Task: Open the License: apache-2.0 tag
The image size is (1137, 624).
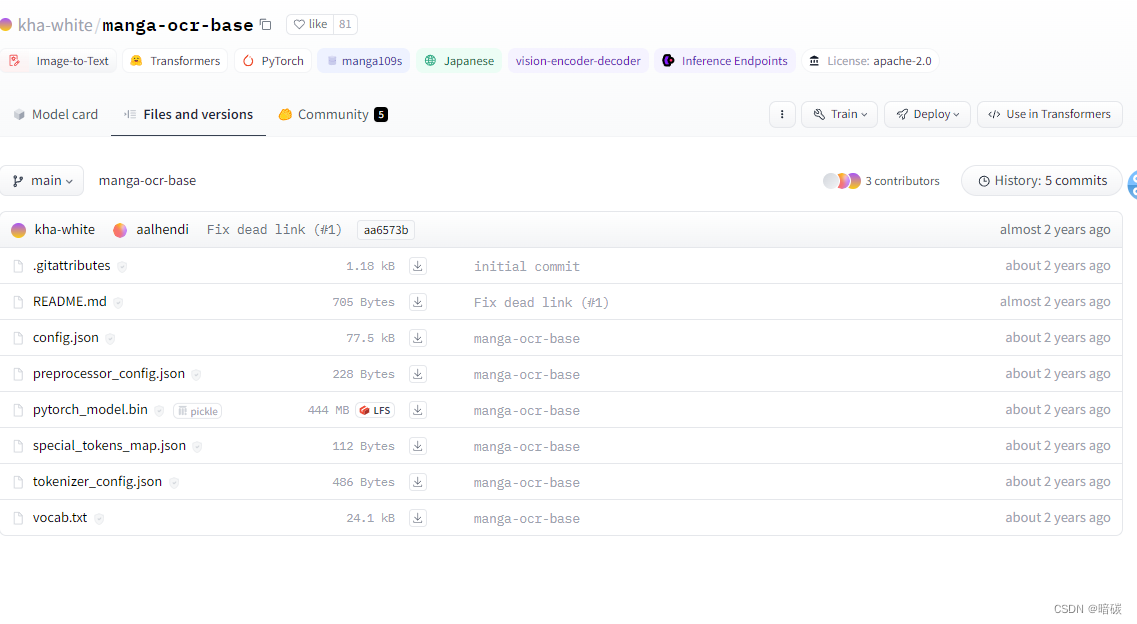Action: coord(869,61)
